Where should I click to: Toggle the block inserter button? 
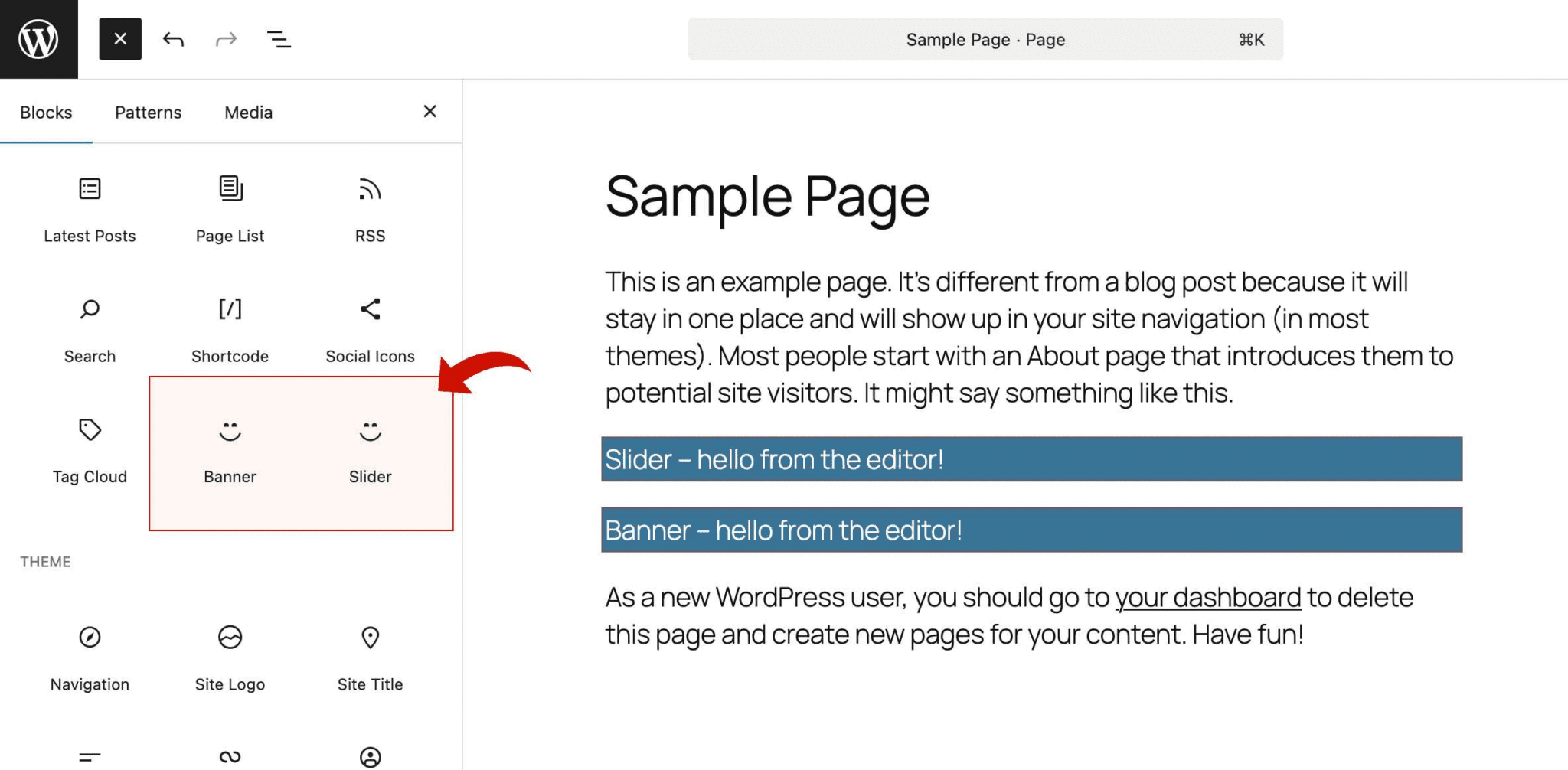point(120,39)
